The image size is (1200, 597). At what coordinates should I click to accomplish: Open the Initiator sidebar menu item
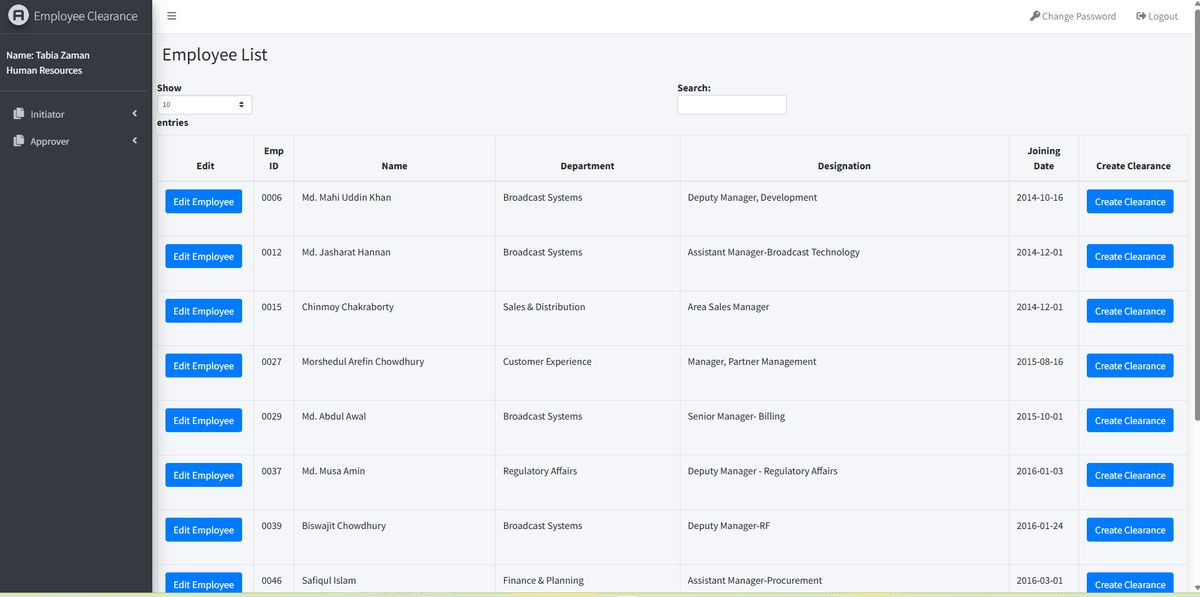48,114
